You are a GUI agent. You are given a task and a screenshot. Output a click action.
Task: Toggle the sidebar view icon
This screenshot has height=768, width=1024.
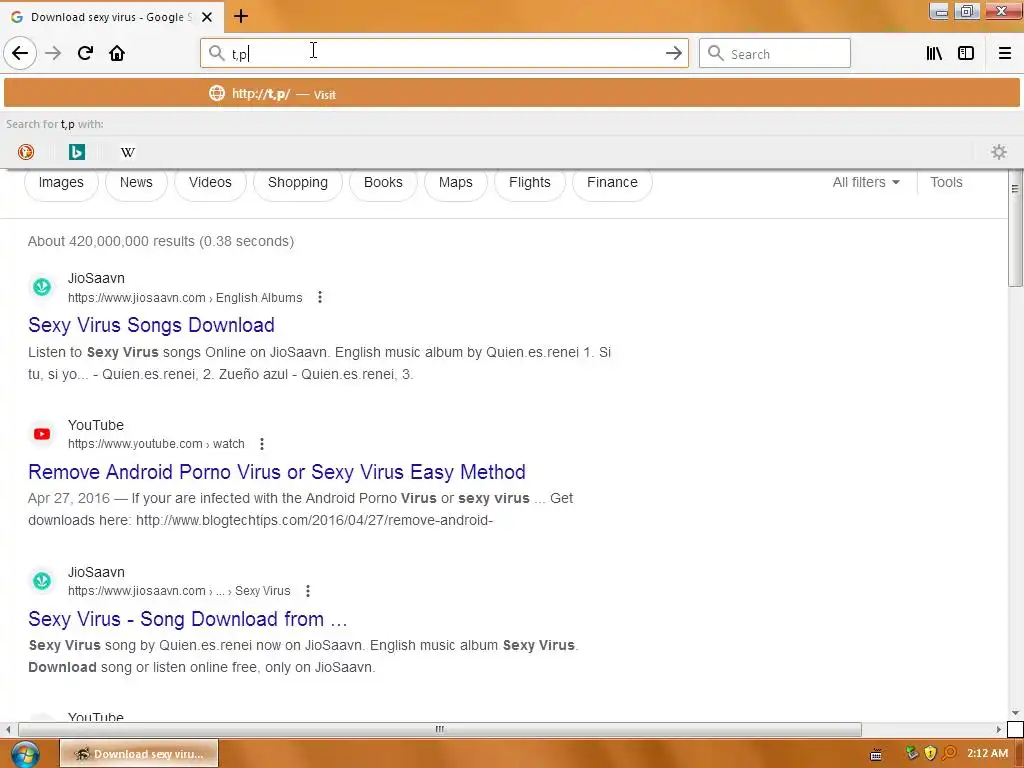tap(966, 53)
